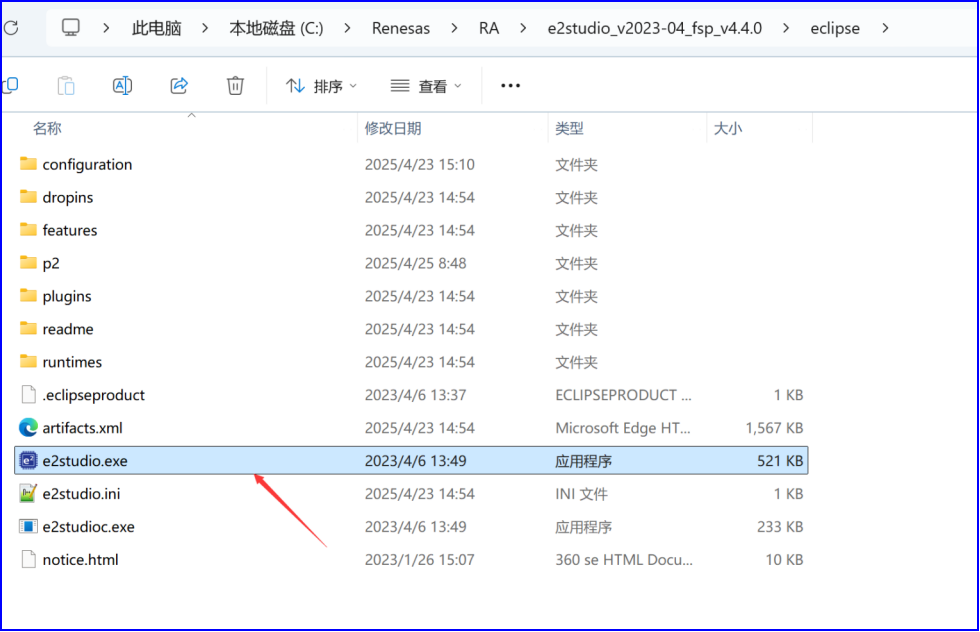Select the artifacts.xml Edge icon
The image size is (980, 632).
coord(28,428)
